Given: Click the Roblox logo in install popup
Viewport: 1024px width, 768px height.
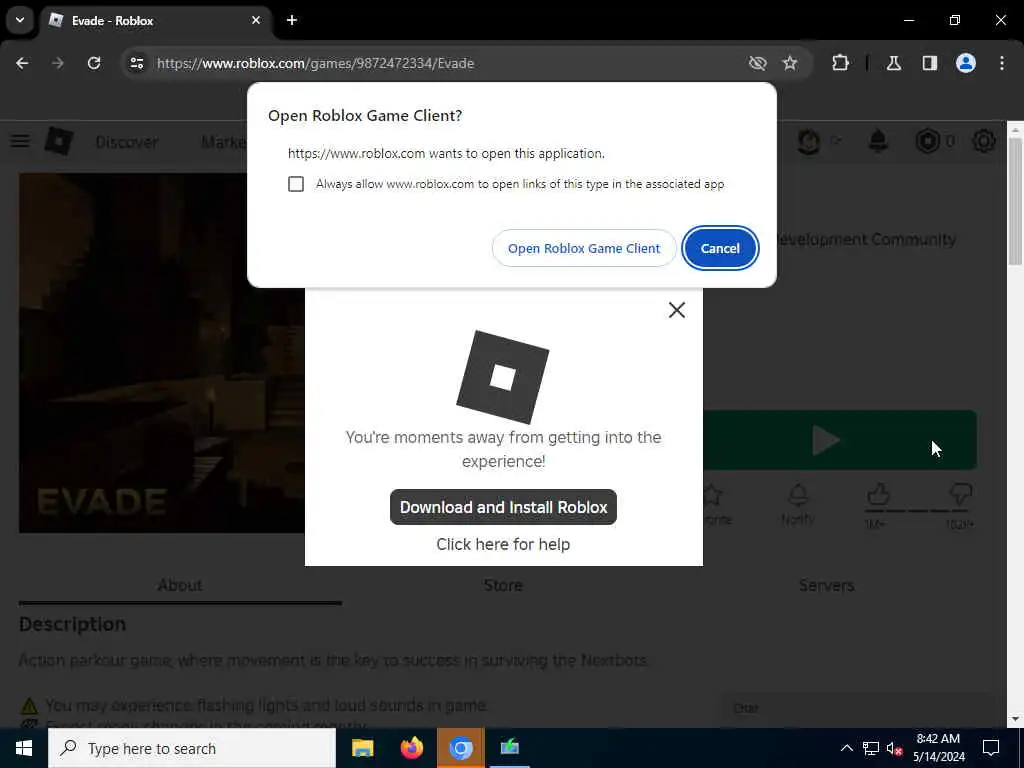Looking at the screenshot, I should click(x=502, y=377).
